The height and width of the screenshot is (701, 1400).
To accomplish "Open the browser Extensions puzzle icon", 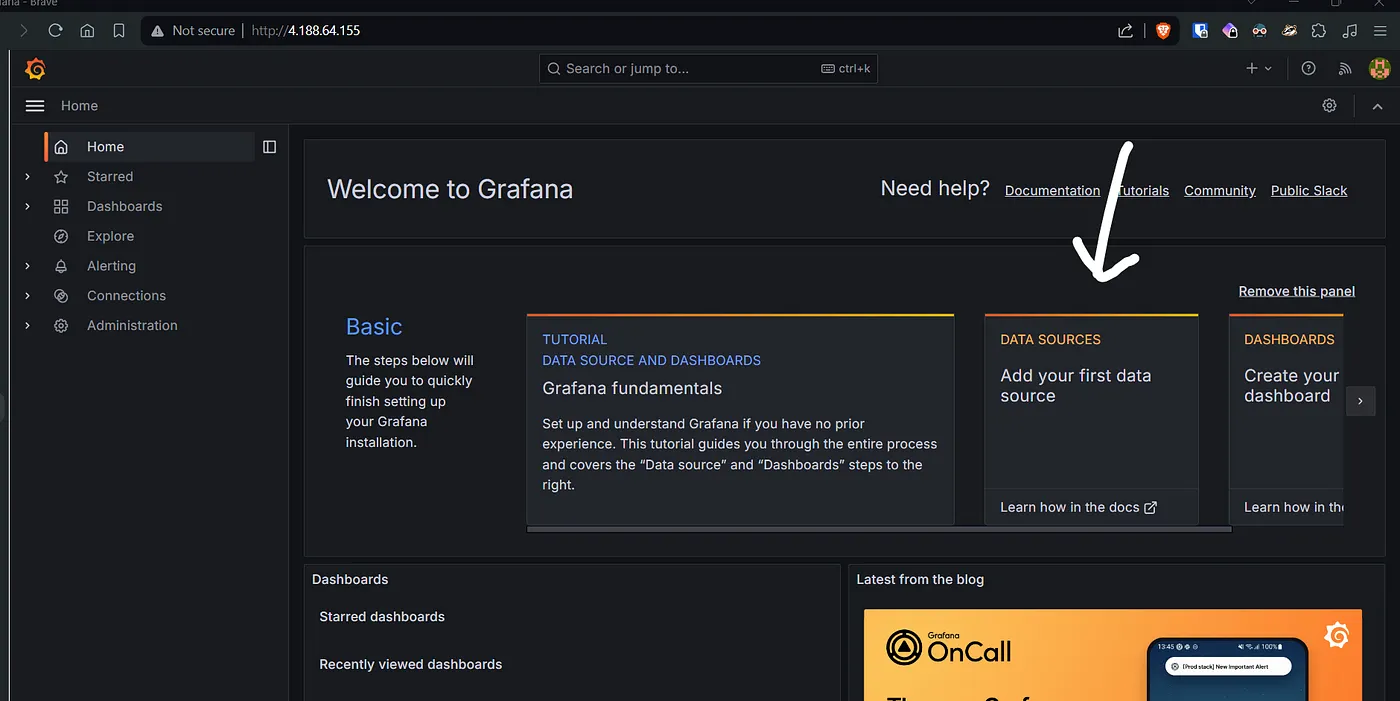I will click(x=1319, y=31).
